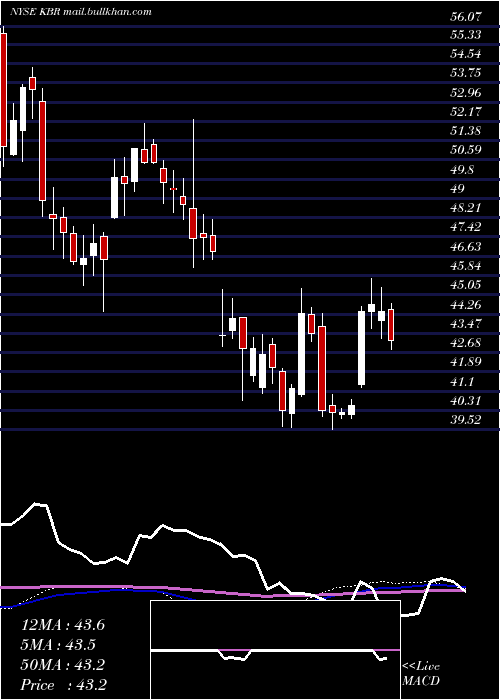Click the 50.59 price axis label
The height and width of the screenshot is (700, 500).
click(x=466, y=150)
